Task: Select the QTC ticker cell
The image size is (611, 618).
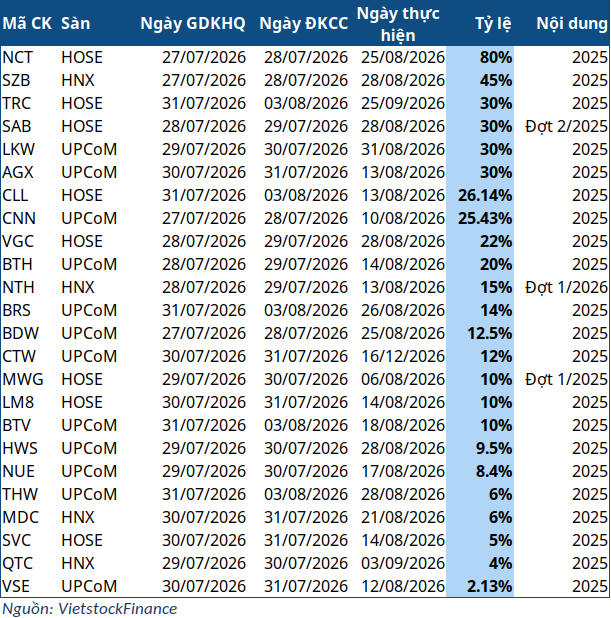Action: 18,563
